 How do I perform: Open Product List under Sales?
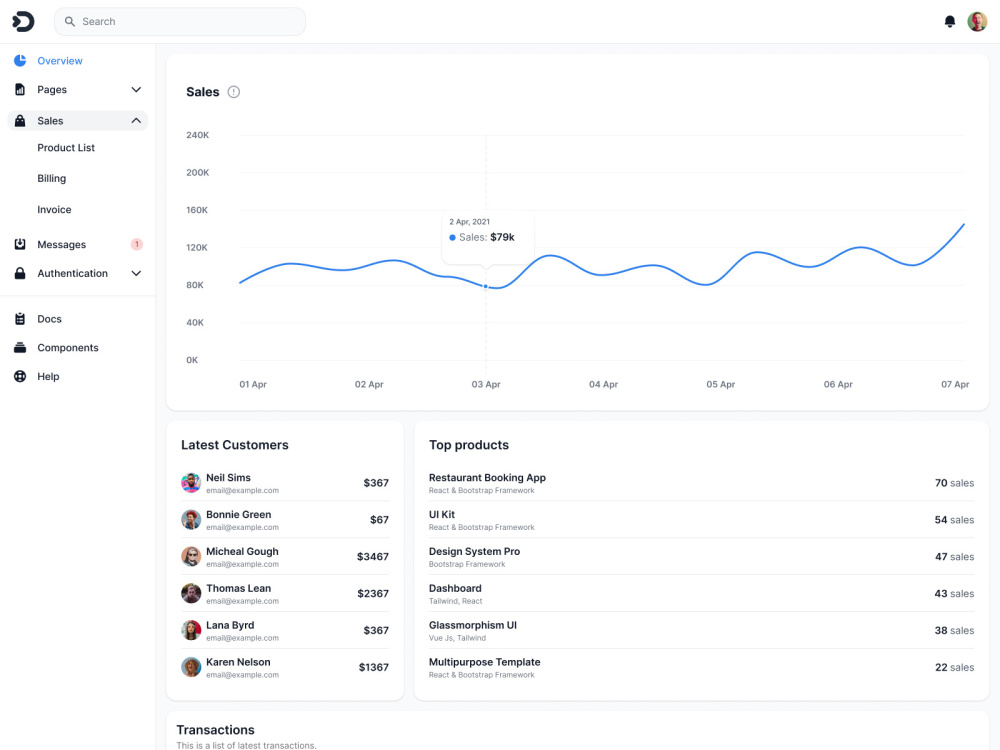66,147
